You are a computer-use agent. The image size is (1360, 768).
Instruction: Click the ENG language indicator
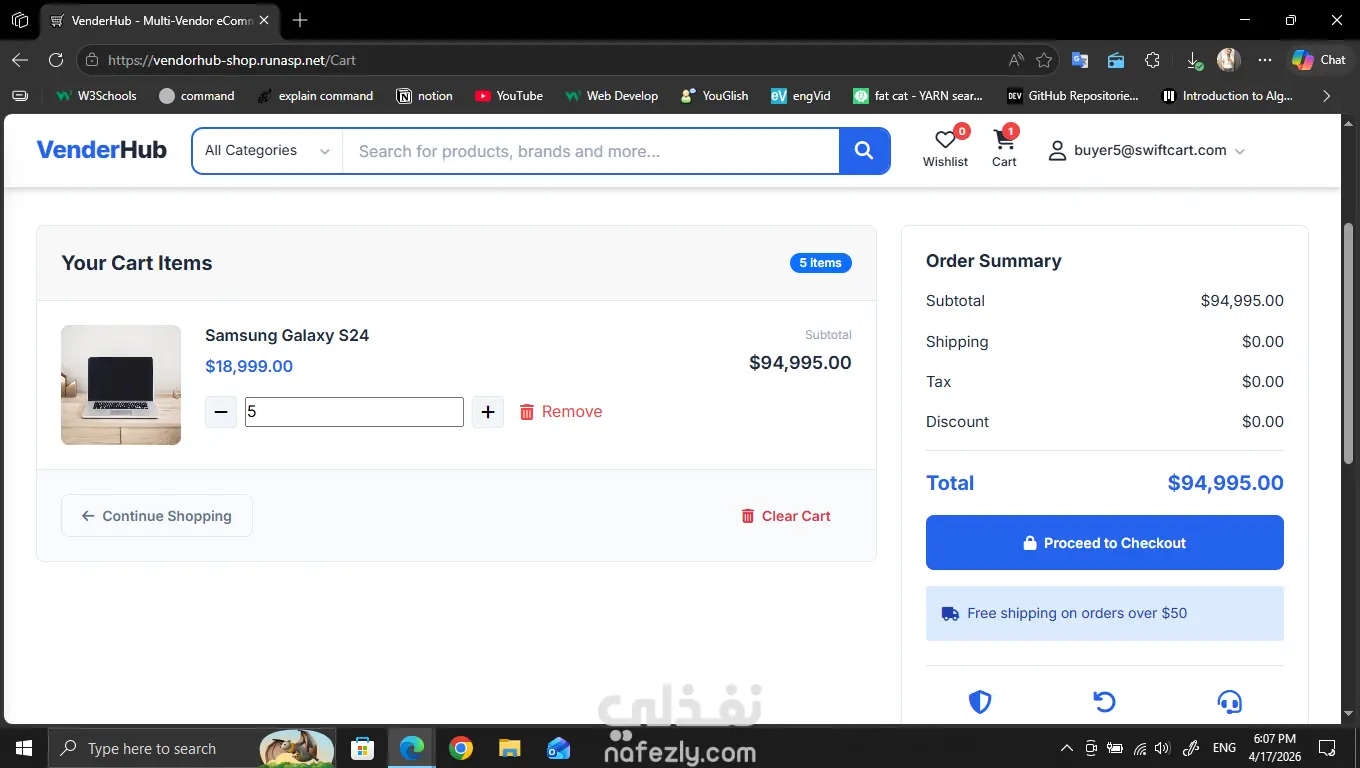pyautogui.click(x=1224, y=748)
